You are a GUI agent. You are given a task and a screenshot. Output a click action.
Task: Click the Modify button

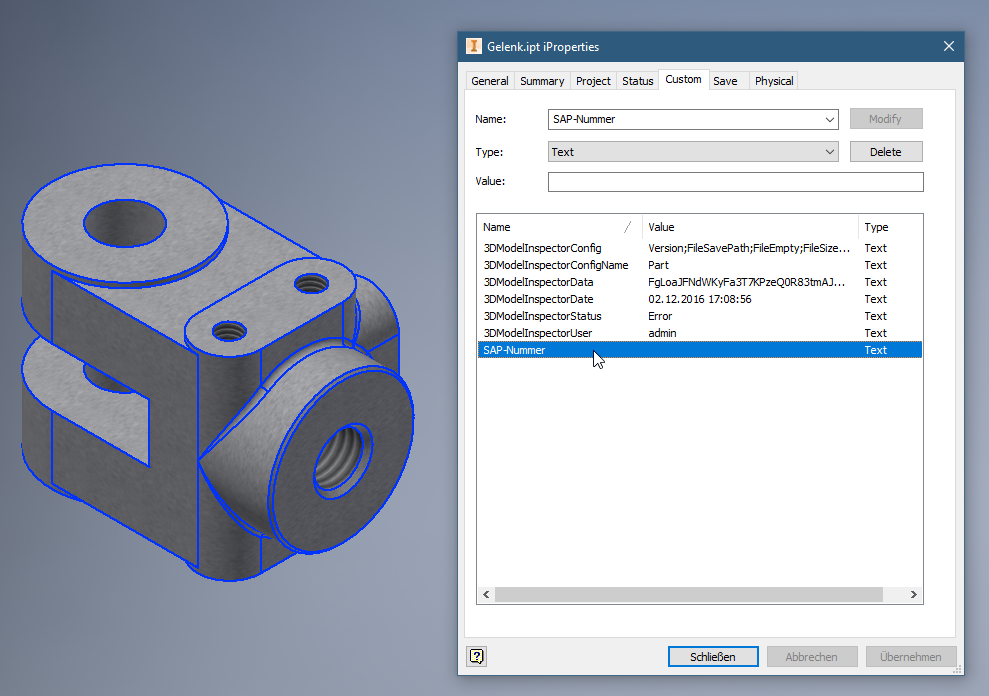tap(886, 119)
